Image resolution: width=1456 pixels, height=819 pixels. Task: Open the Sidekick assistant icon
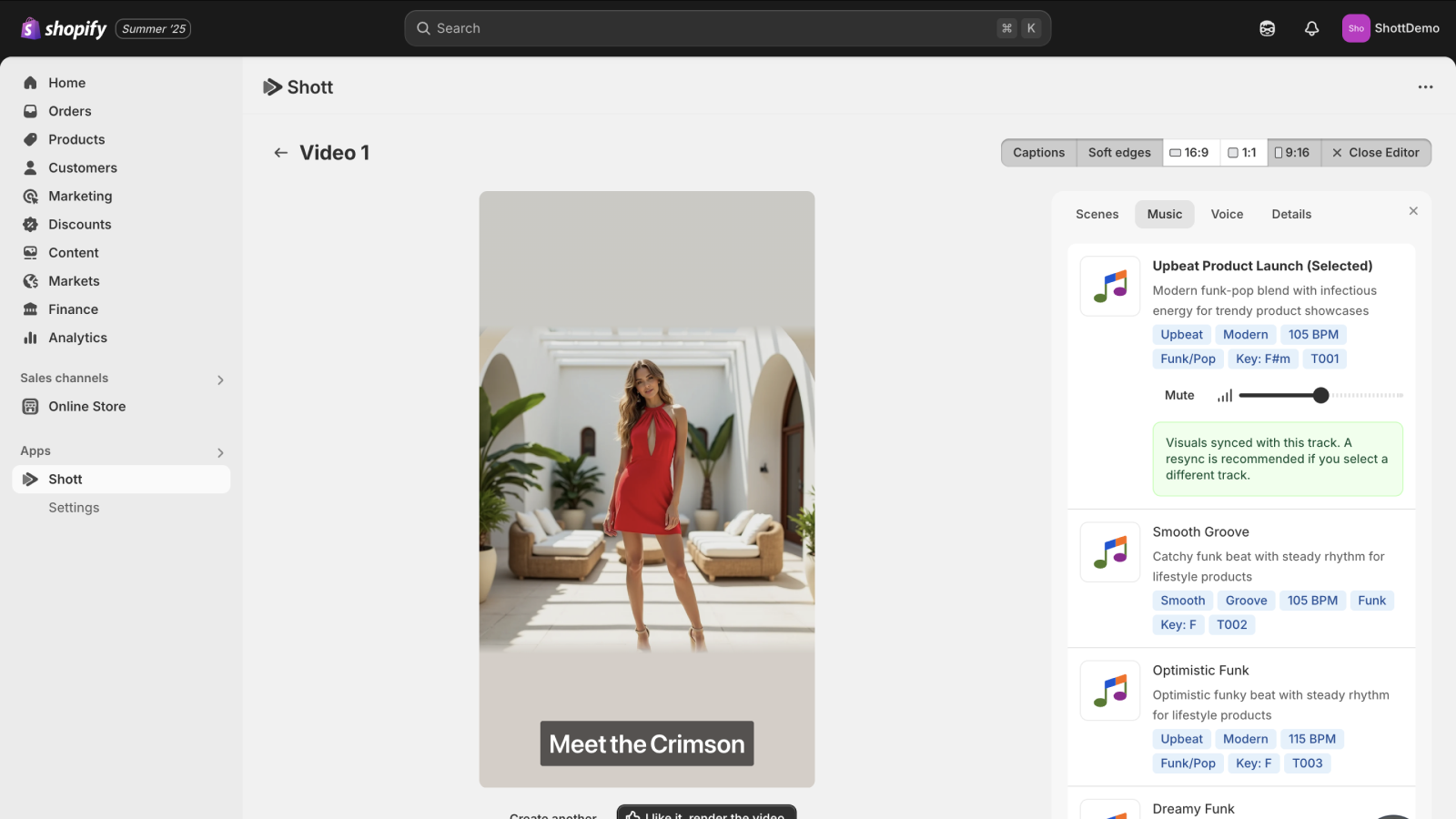[1267, 28]
